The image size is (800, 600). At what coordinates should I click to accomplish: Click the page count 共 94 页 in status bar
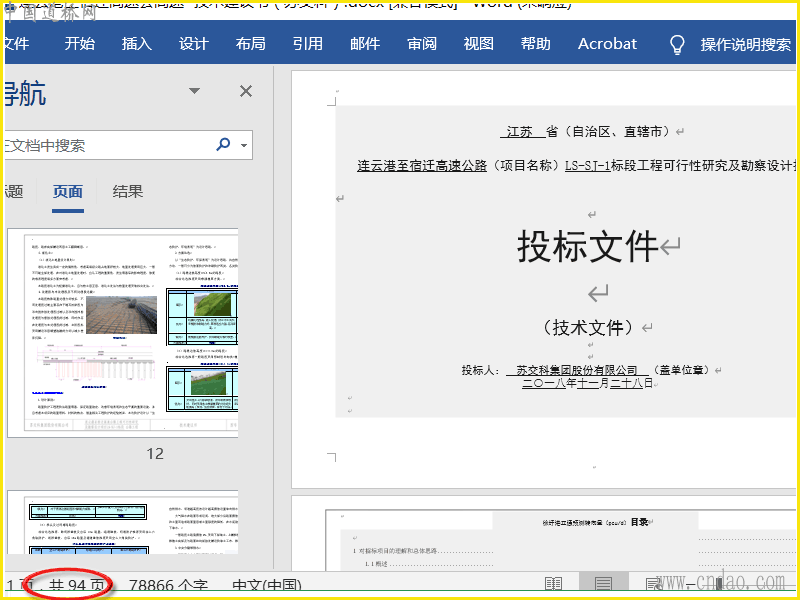pyautogui.click(x=77, y=585)
